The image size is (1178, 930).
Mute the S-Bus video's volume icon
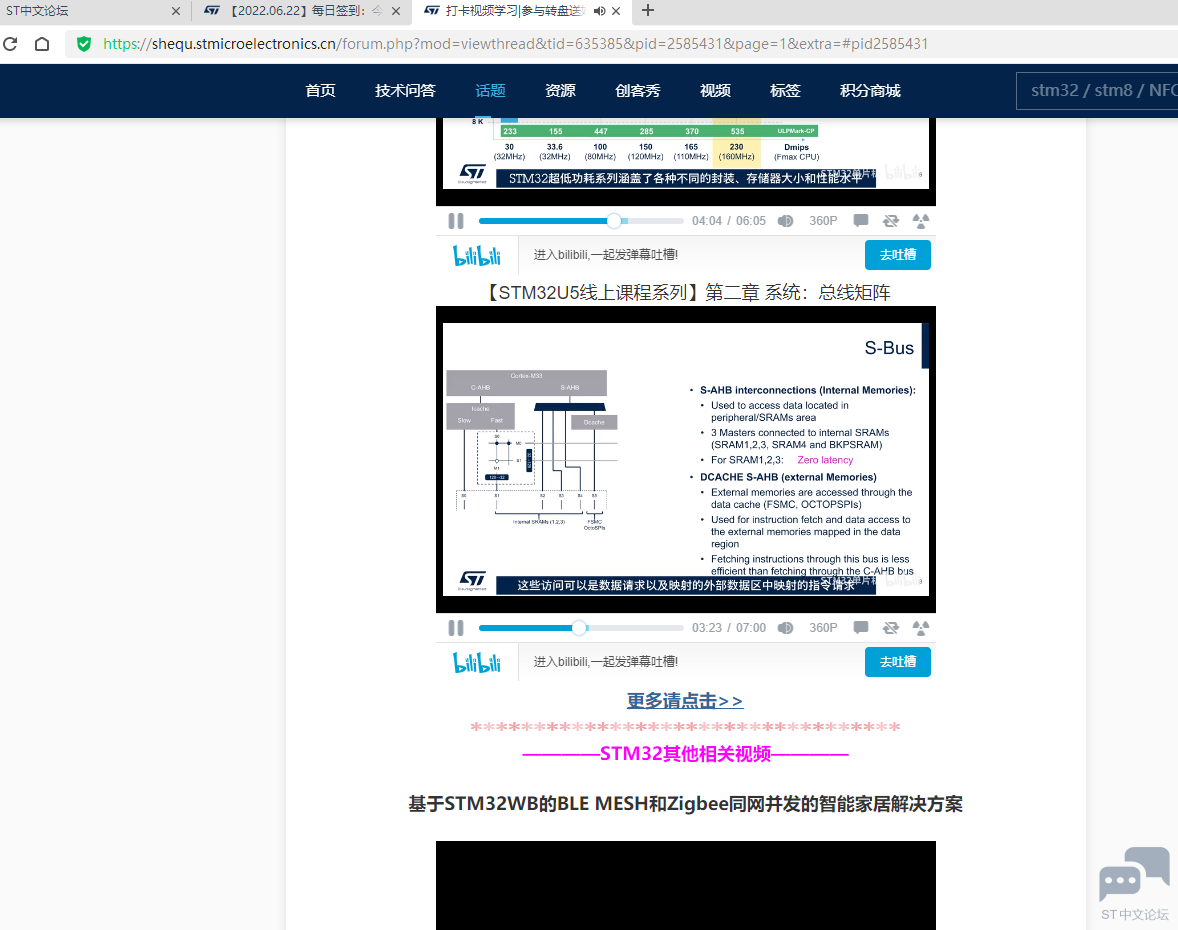[785, 628]
